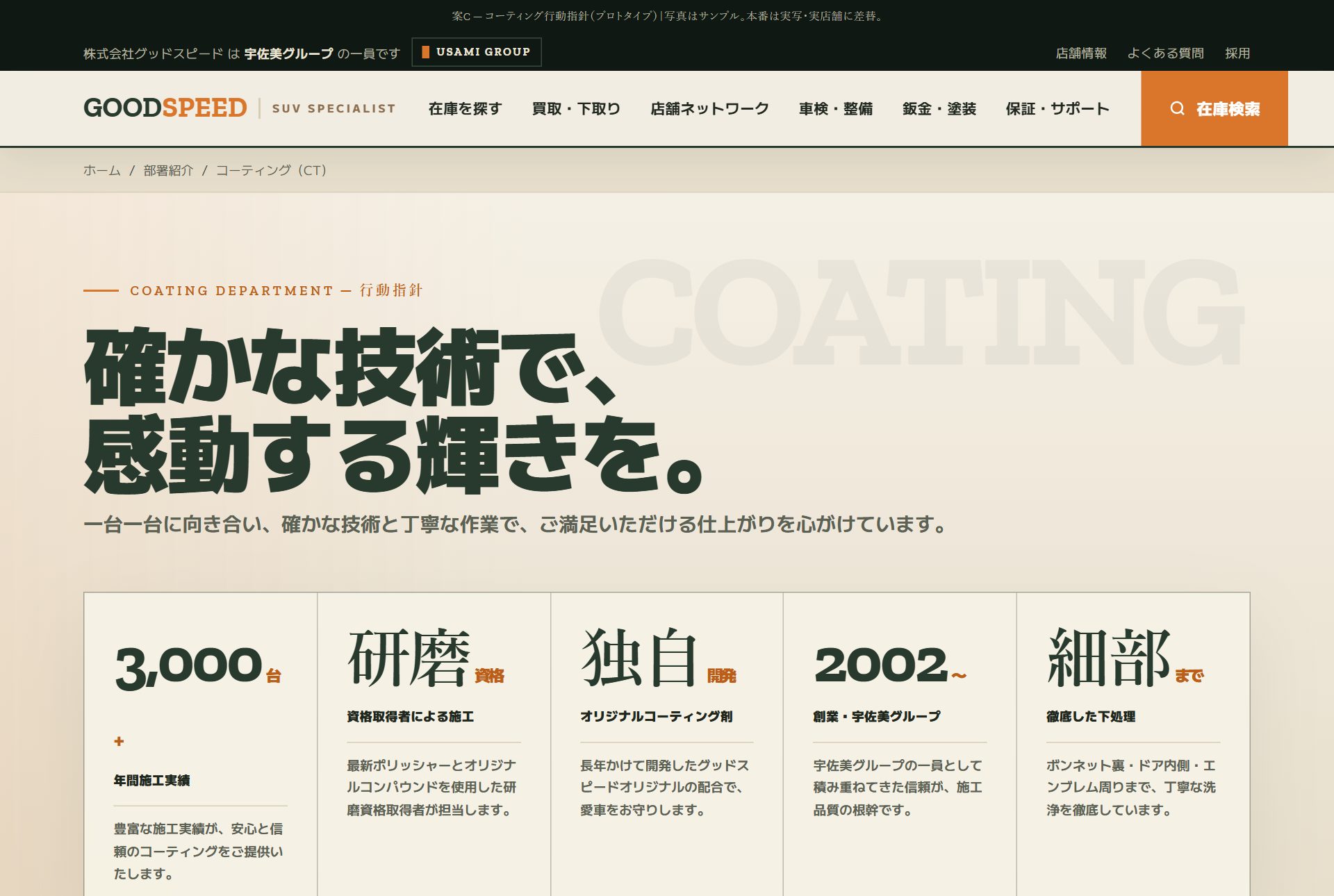Viewport: 1334px width, 896px height.
Task: Click the 独自 開発 heading
Action: [x=659, y=658]
